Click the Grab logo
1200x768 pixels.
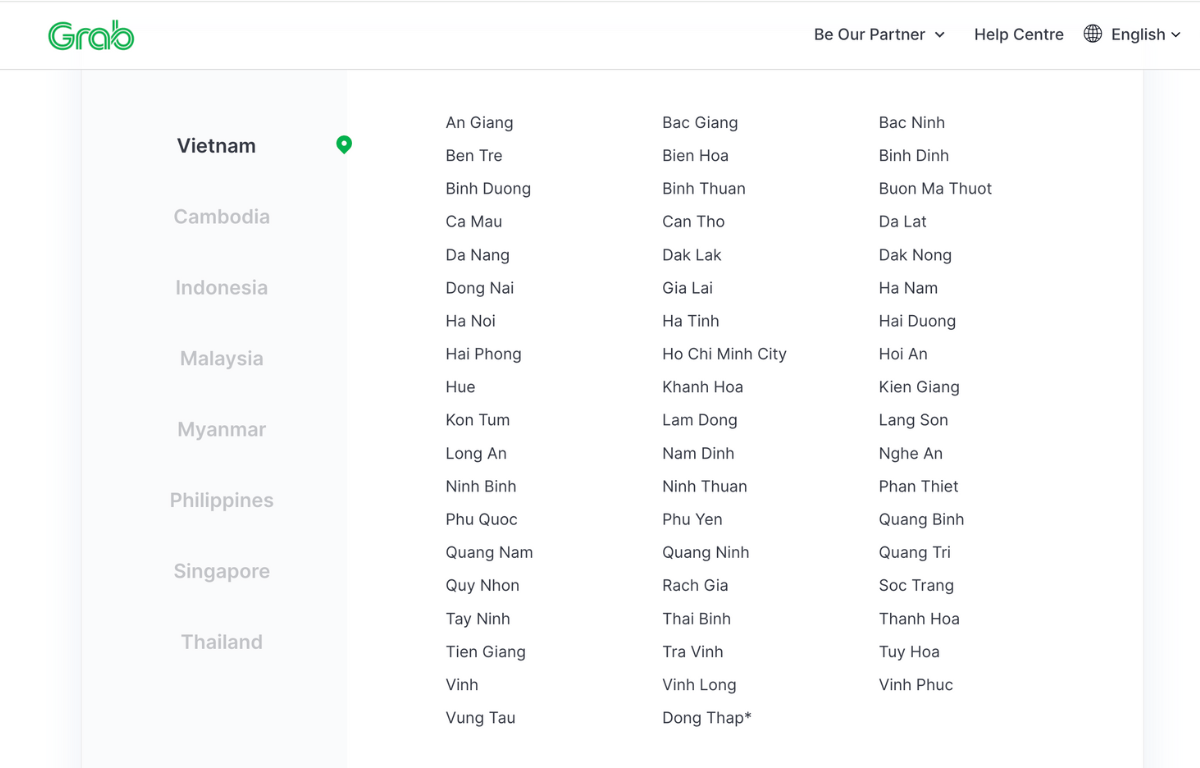click(91, 35)
